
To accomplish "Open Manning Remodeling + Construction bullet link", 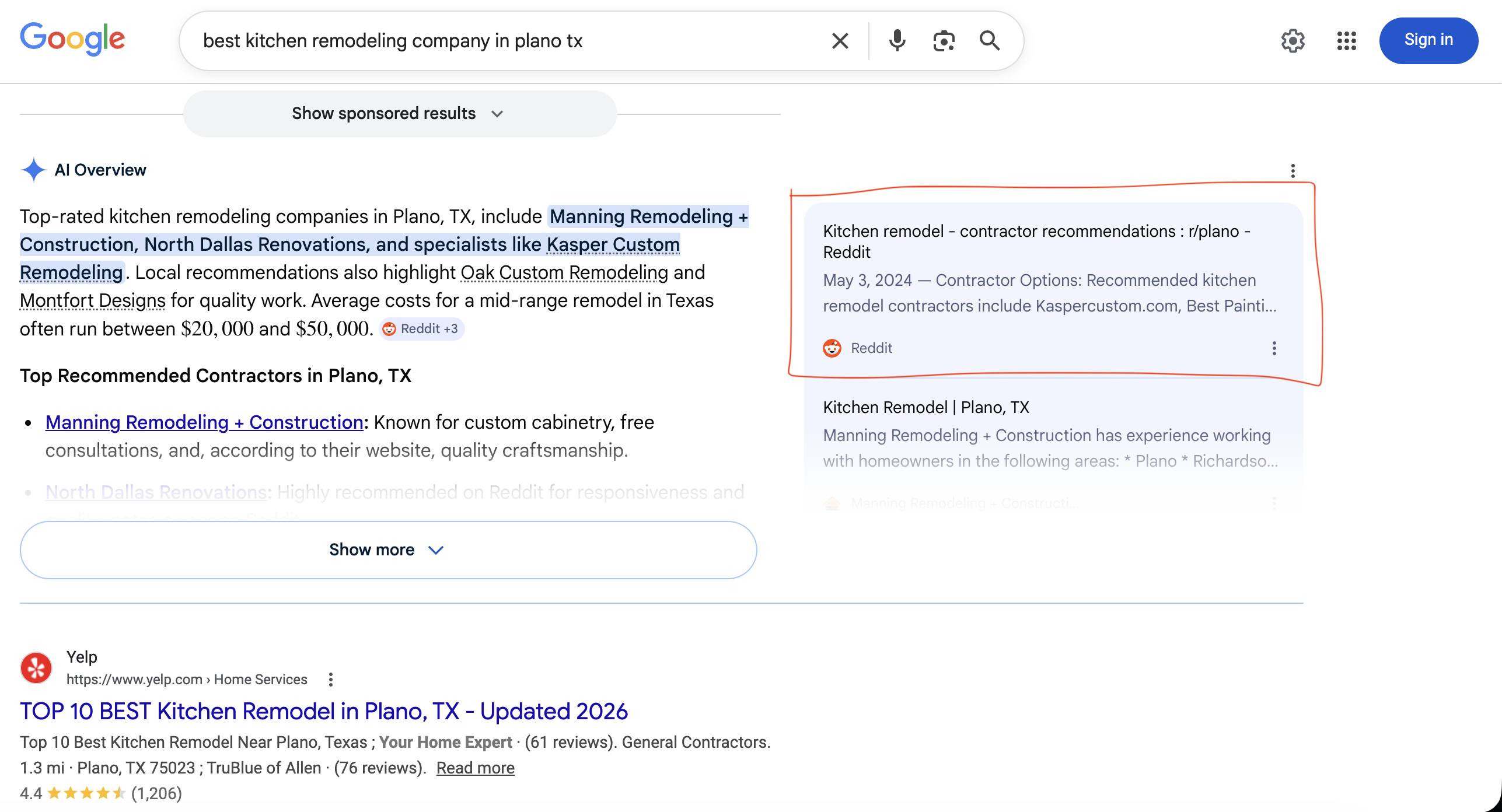I will click(x=204, y=422).
